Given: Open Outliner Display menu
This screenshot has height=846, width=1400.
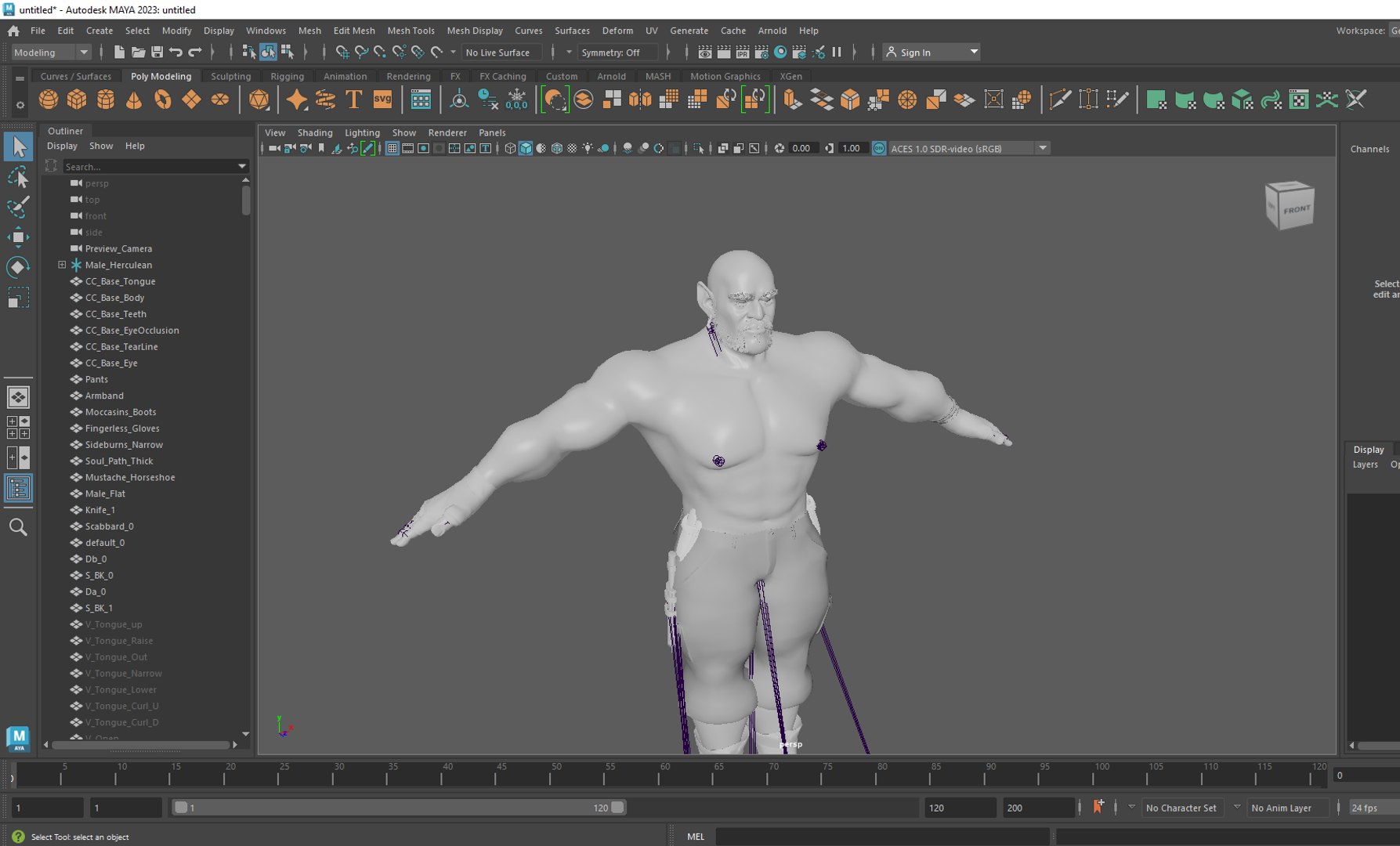Looking at the screenshot, I should 62,146.
